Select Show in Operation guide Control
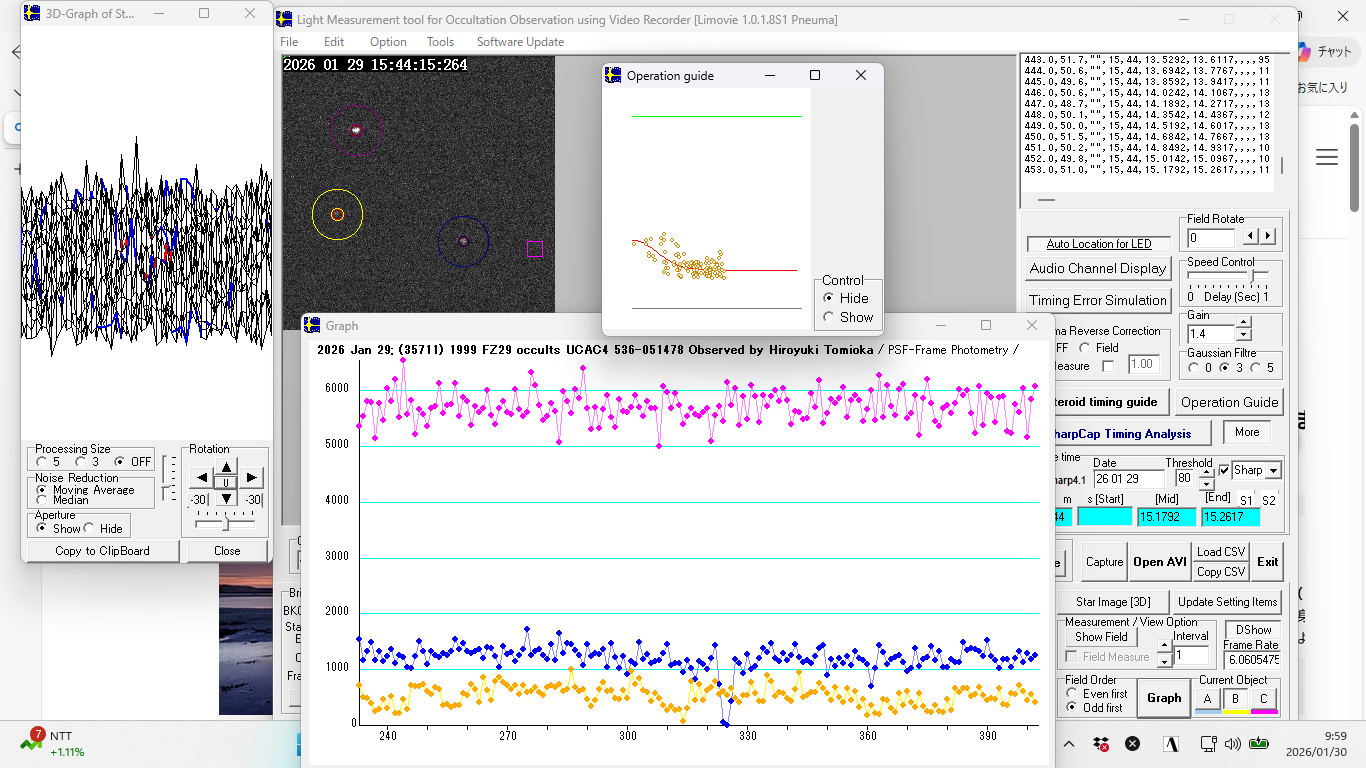Screen dimensions: 1366x768 click(x=828, y=317)
